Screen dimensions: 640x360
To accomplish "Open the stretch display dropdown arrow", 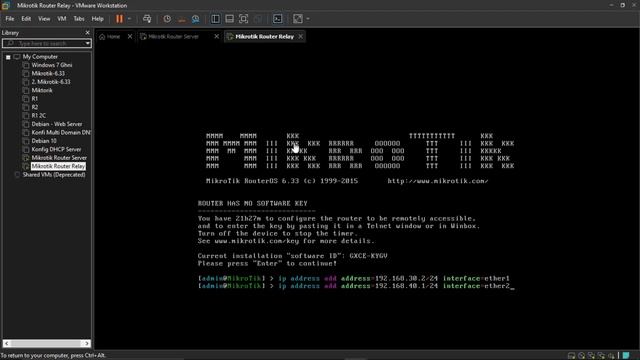I will pos(308,19).
